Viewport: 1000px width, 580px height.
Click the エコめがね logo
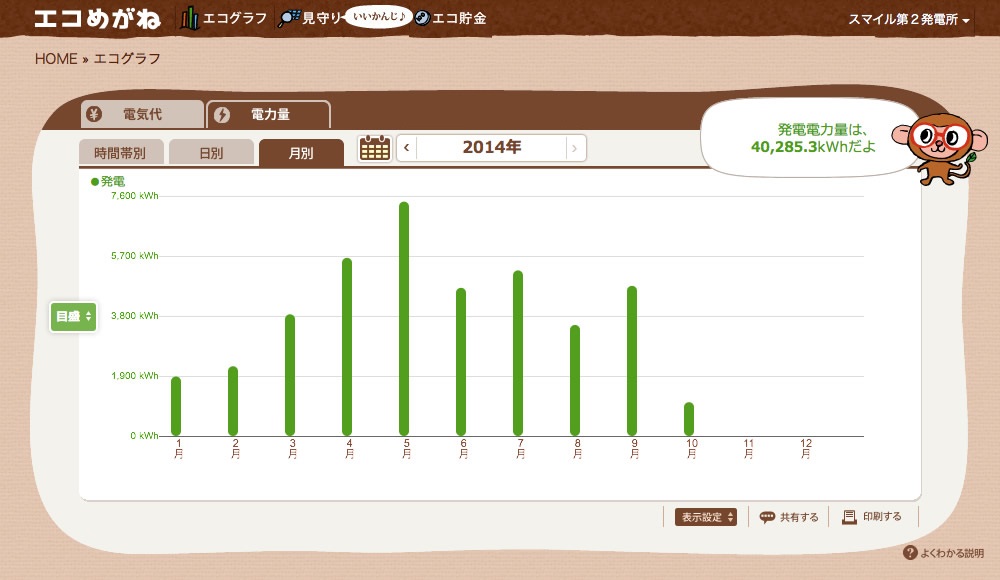97,19
